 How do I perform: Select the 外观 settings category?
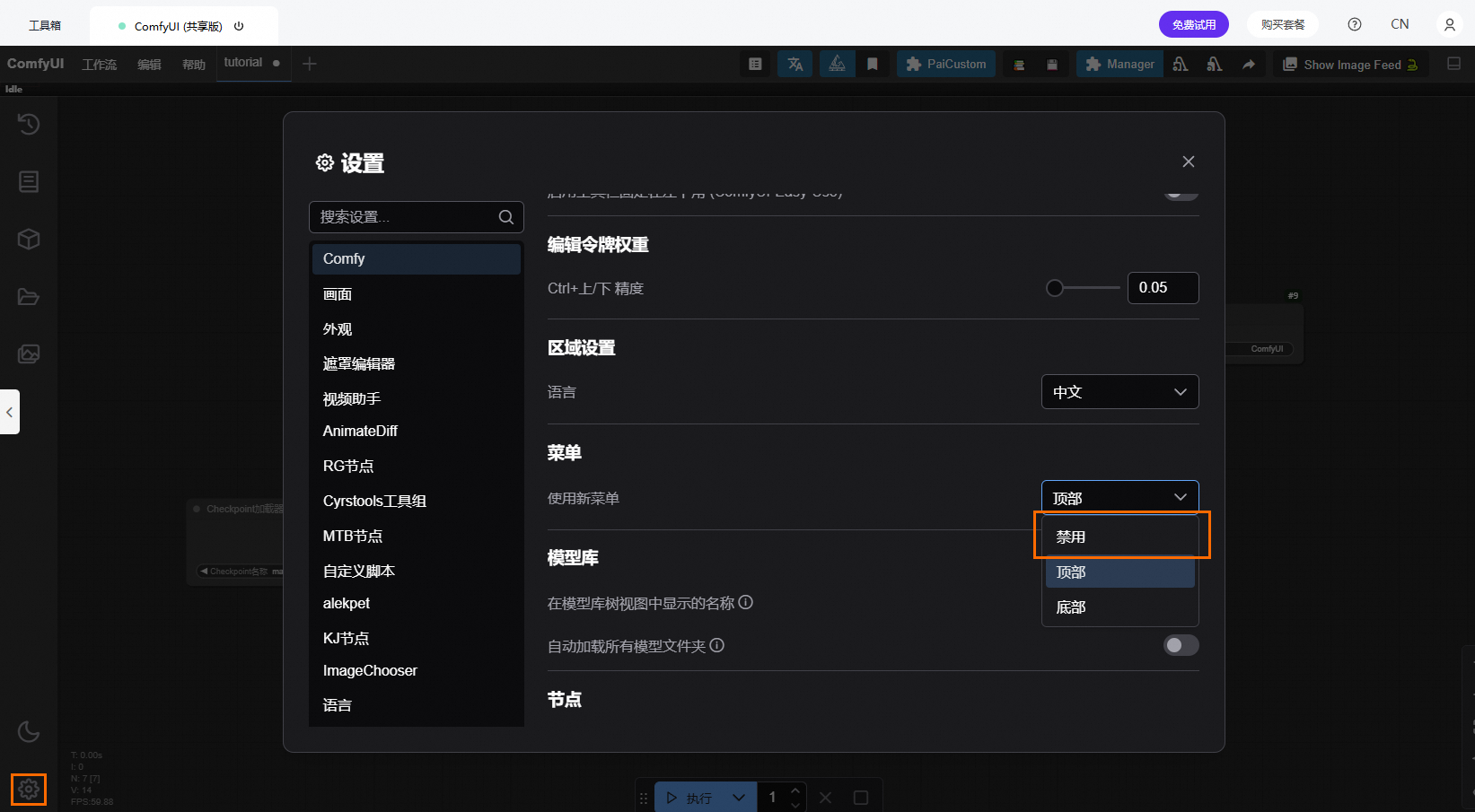click(x=417, y=329)
